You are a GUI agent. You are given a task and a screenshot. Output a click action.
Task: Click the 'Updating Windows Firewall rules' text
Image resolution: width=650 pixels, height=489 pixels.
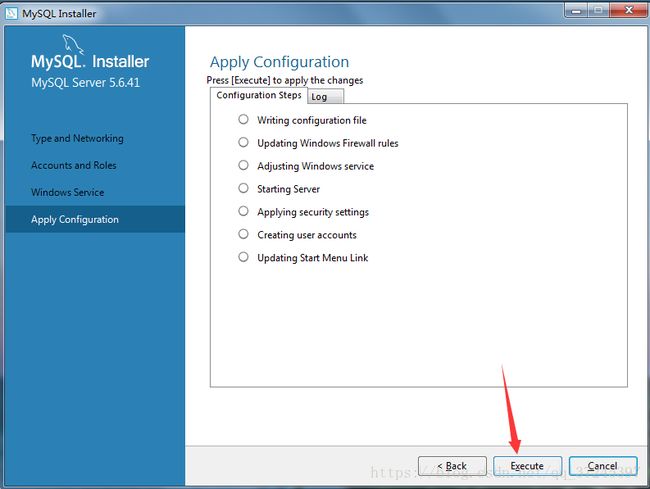327,143
